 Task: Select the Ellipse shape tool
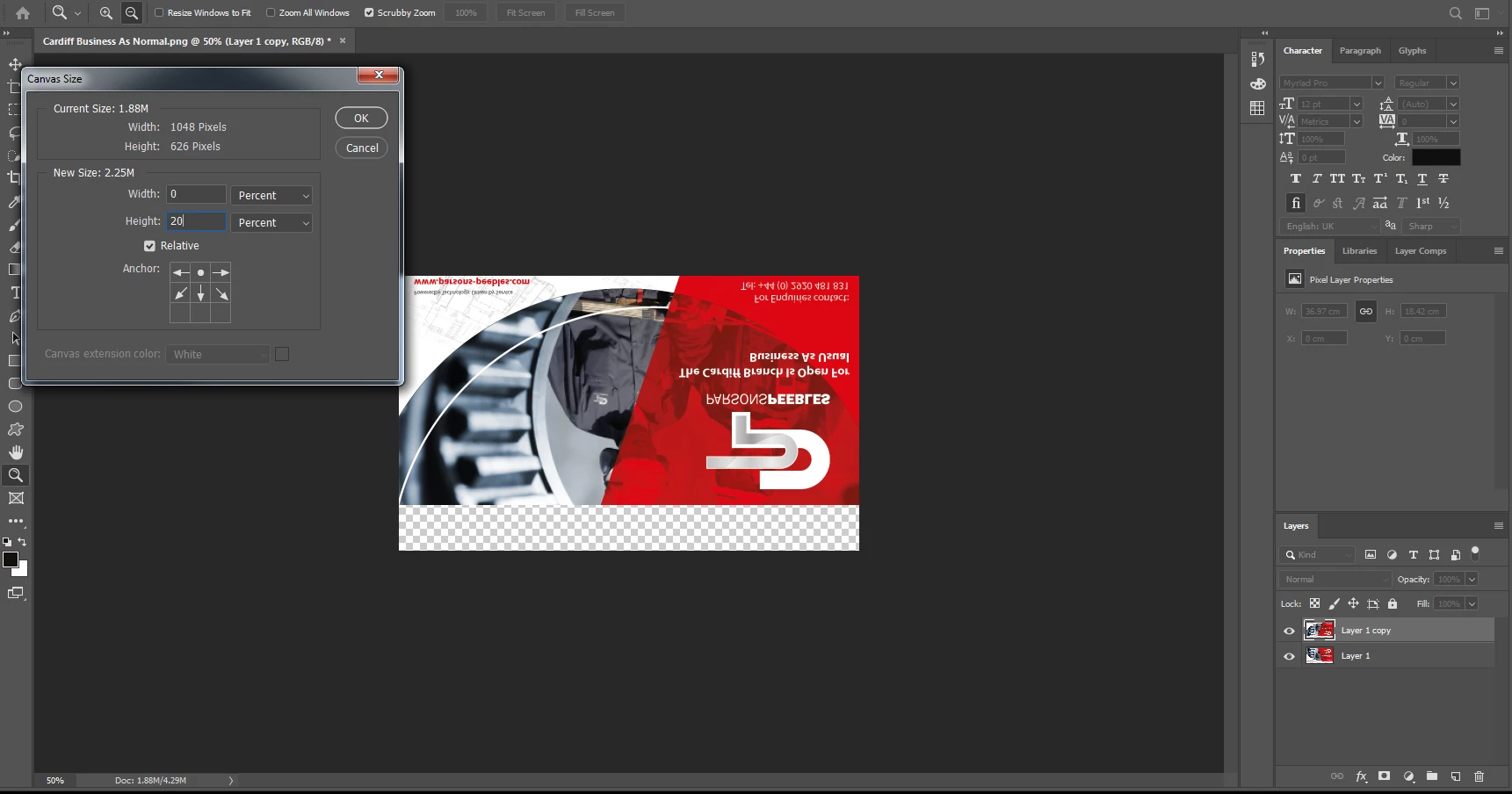[x=15, y=407]
